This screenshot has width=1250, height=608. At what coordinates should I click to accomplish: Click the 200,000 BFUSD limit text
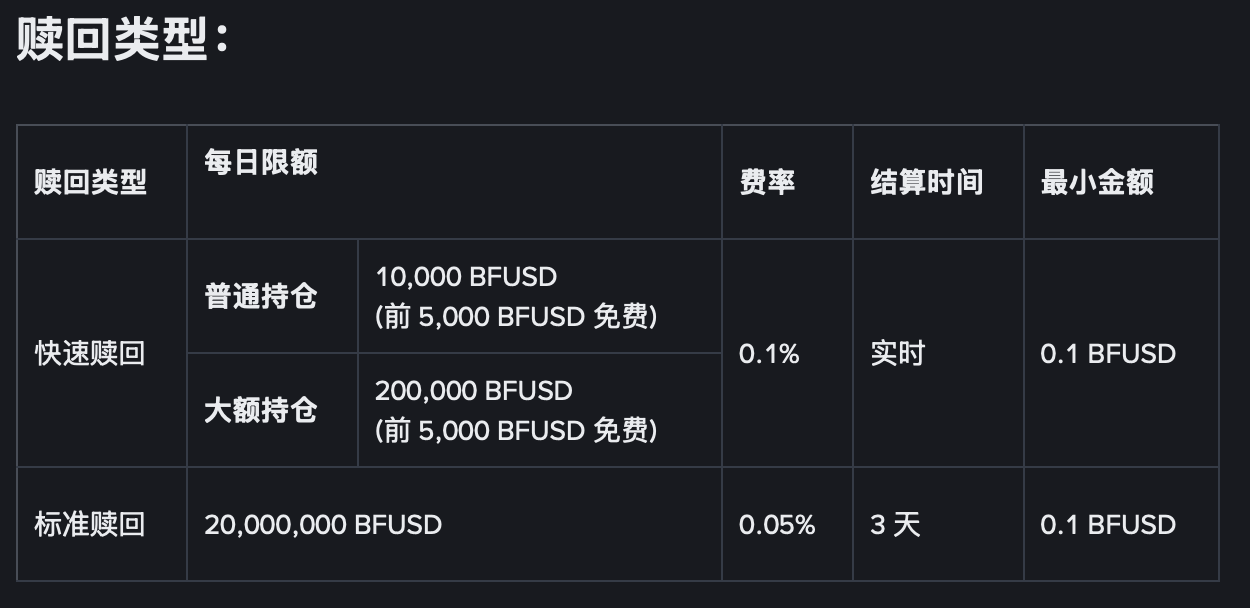[x=473, y=390]
